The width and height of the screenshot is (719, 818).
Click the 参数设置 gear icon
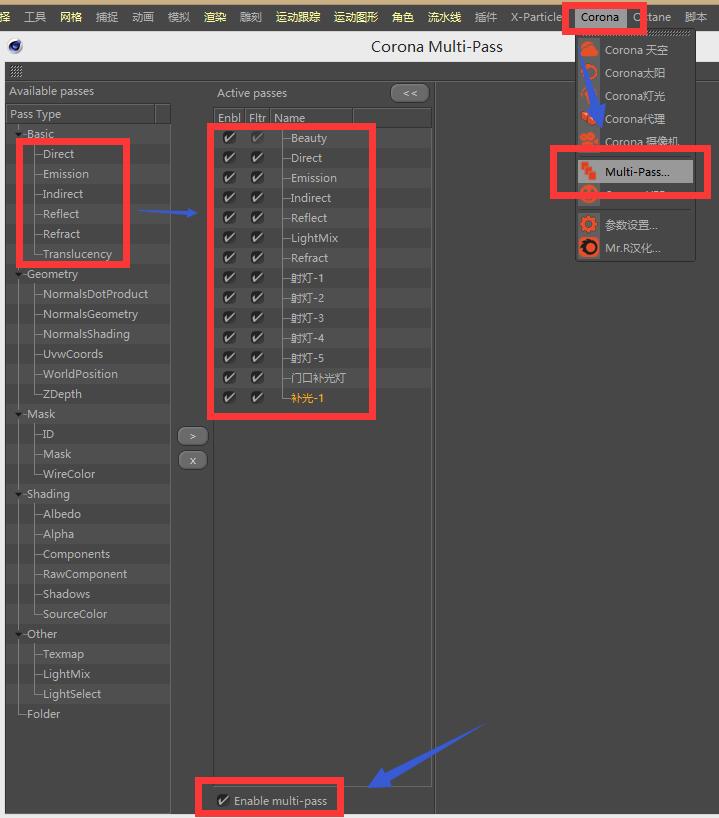click(x=589, y=225)
